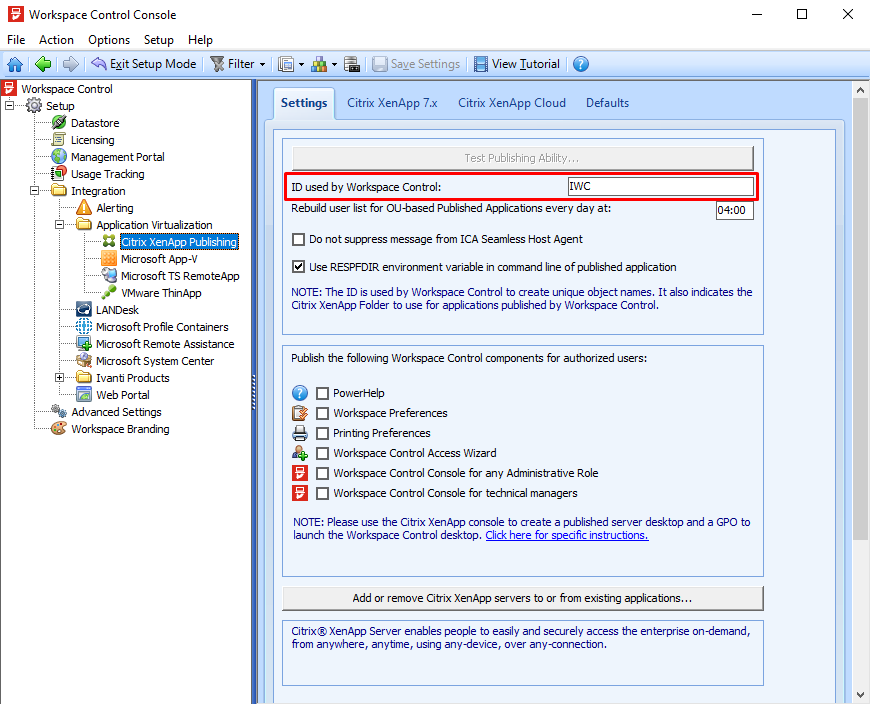The width and height of the screenshot is (870, 704).
Task: Open the Filter toolbar button
Action: pyautogui.click(x=233, y=64)
